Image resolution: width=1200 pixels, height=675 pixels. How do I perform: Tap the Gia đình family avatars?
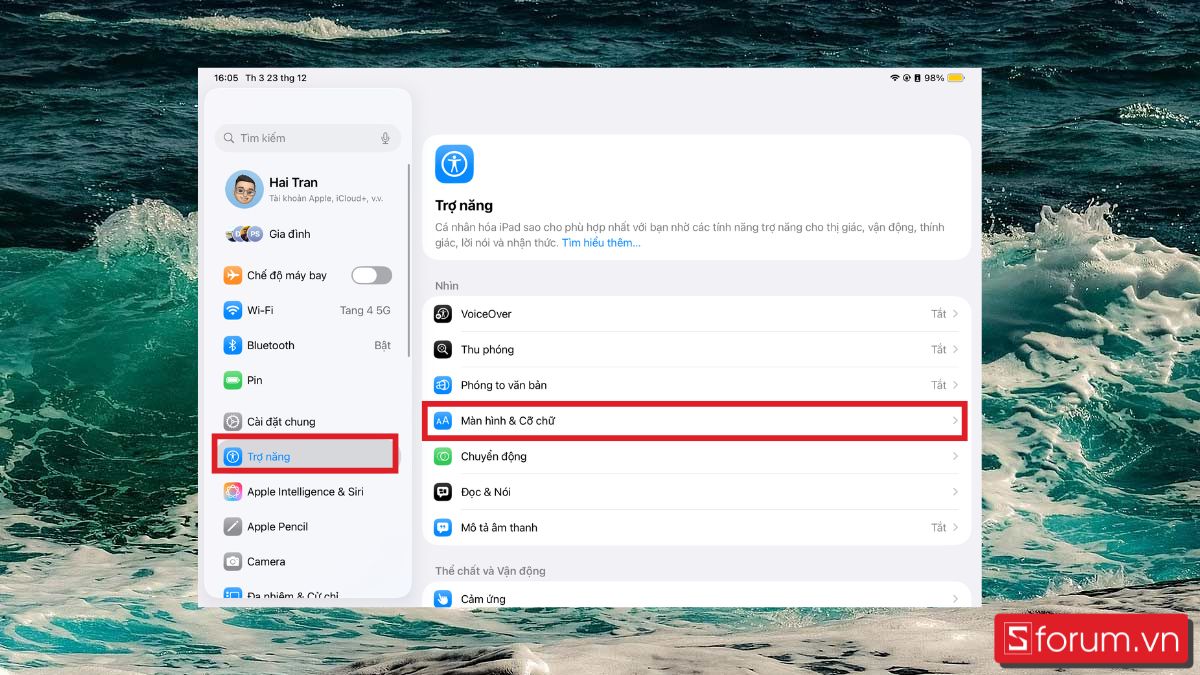tap(244, 234)
